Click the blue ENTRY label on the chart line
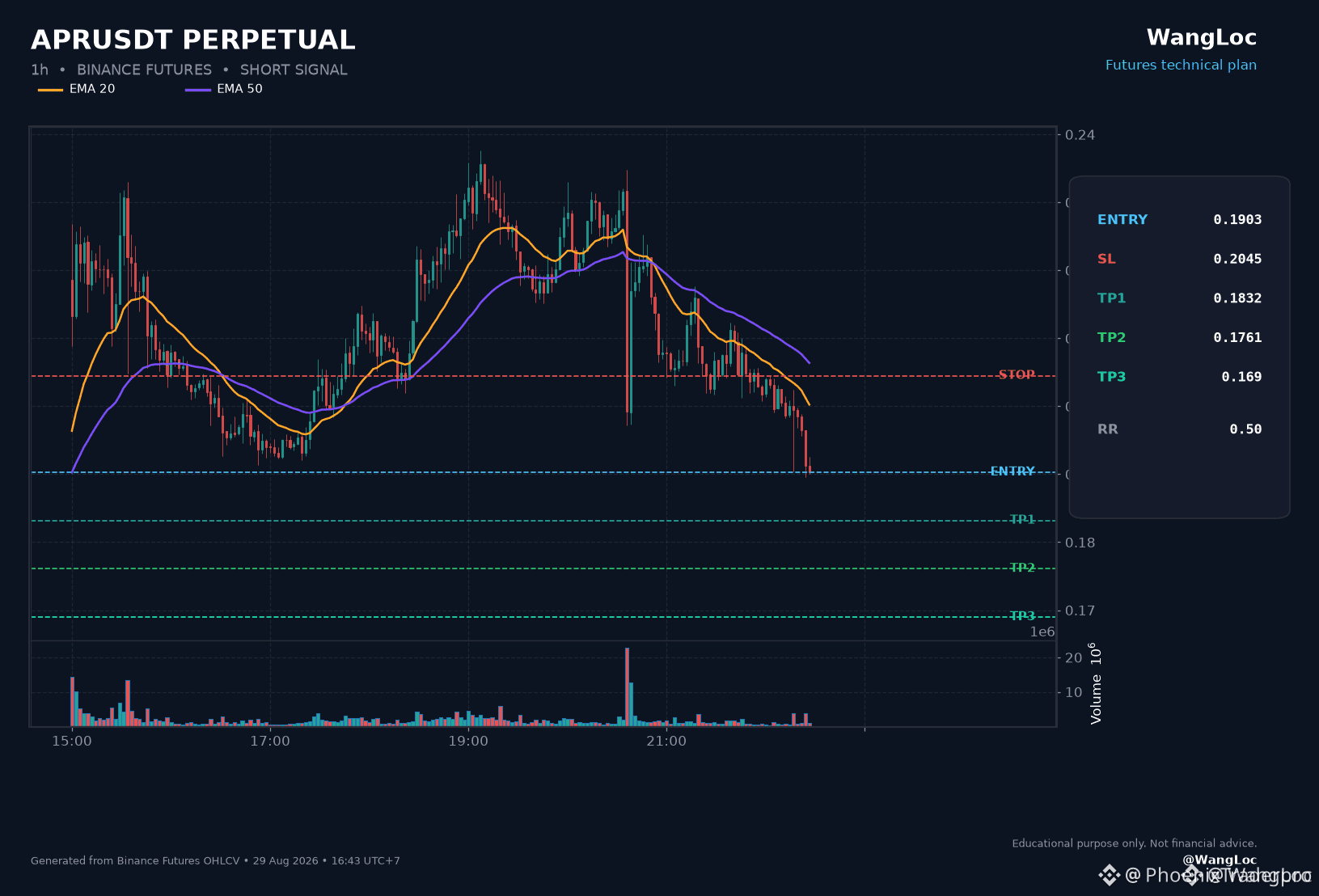This screenshot has width=1319, height=896. coord(1013,471)
